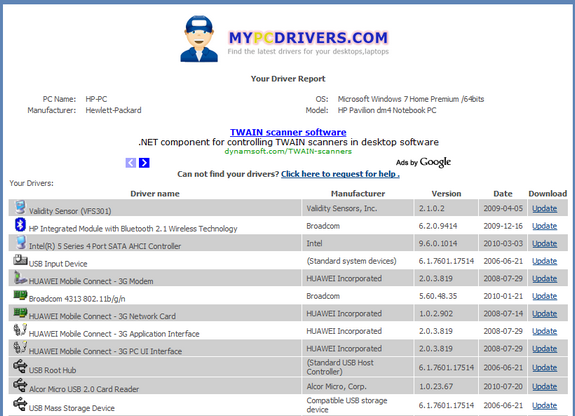This screenshot has width=575, height=416.
Task: Click the Broadcom 4313 network card icon
Action: (20, 295)
